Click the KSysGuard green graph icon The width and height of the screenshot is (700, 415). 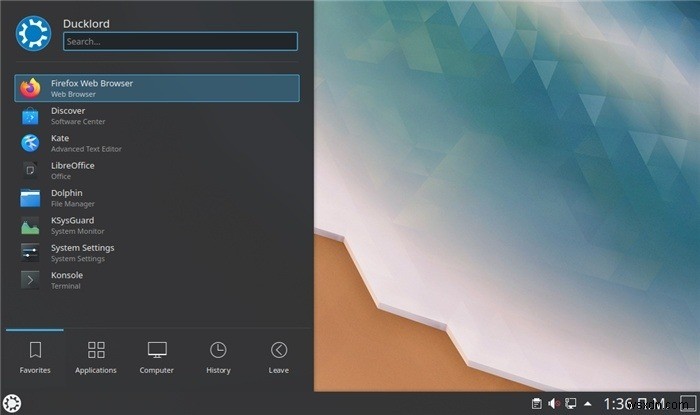click(30, 226)
